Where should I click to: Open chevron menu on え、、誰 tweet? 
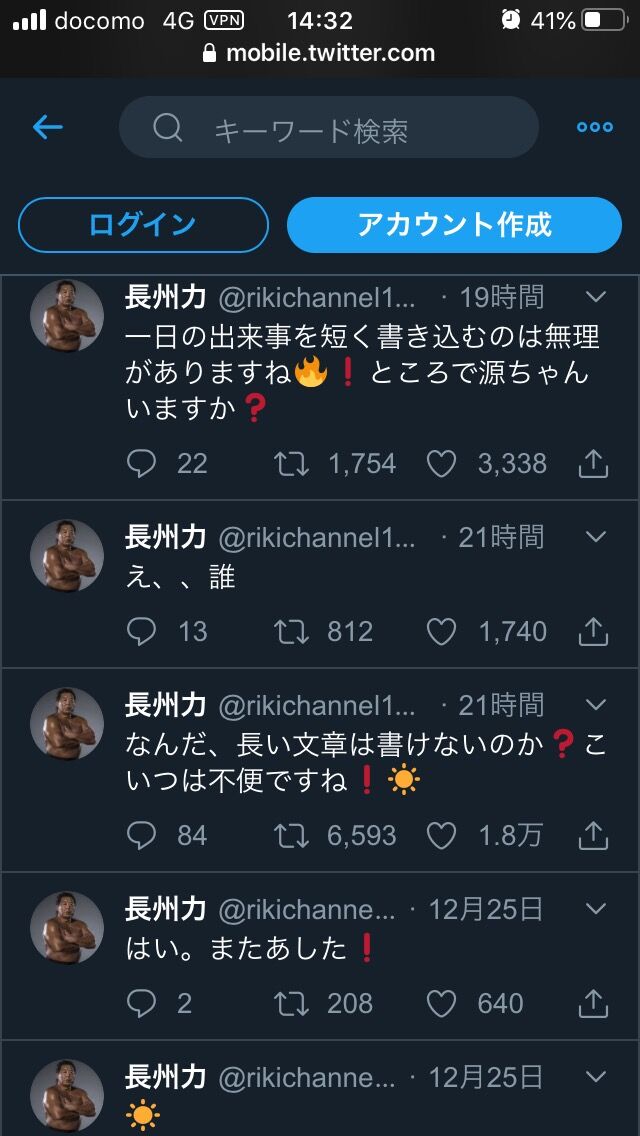tap(595, 537)
